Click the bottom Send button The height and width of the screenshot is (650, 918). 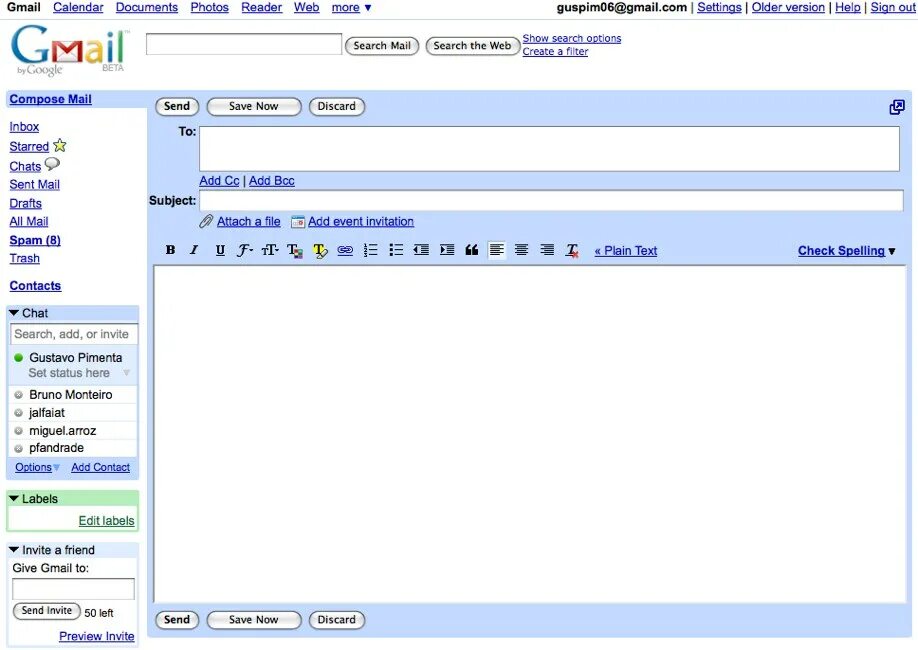tap(177, 620)
